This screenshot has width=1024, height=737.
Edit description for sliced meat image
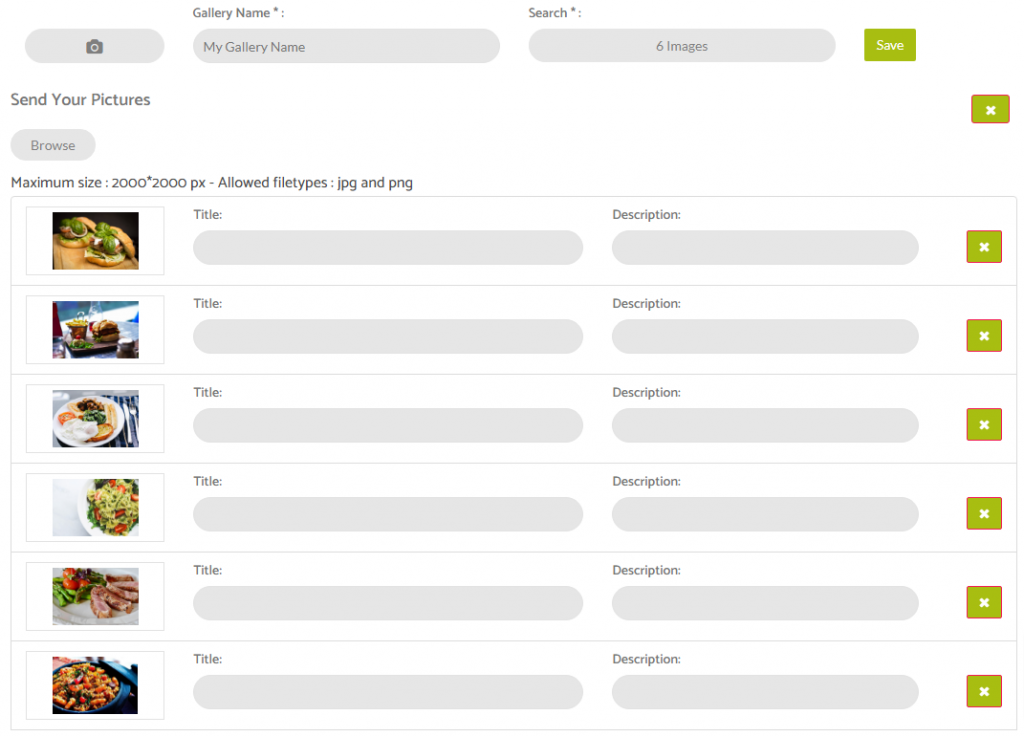pyautogui.click(x=765, y=603)
